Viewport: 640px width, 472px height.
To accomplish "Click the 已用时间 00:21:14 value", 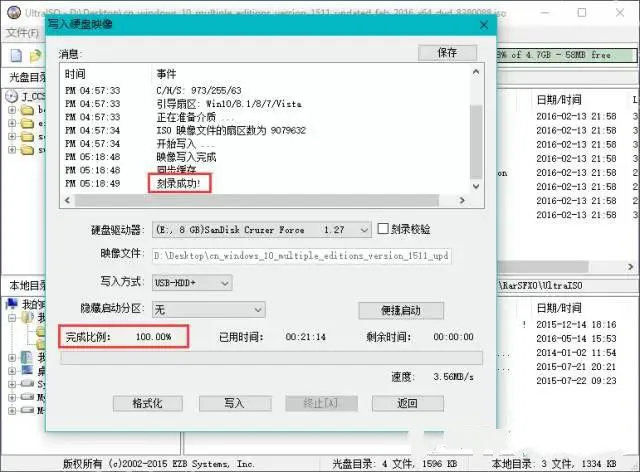I will coord(305,337).
